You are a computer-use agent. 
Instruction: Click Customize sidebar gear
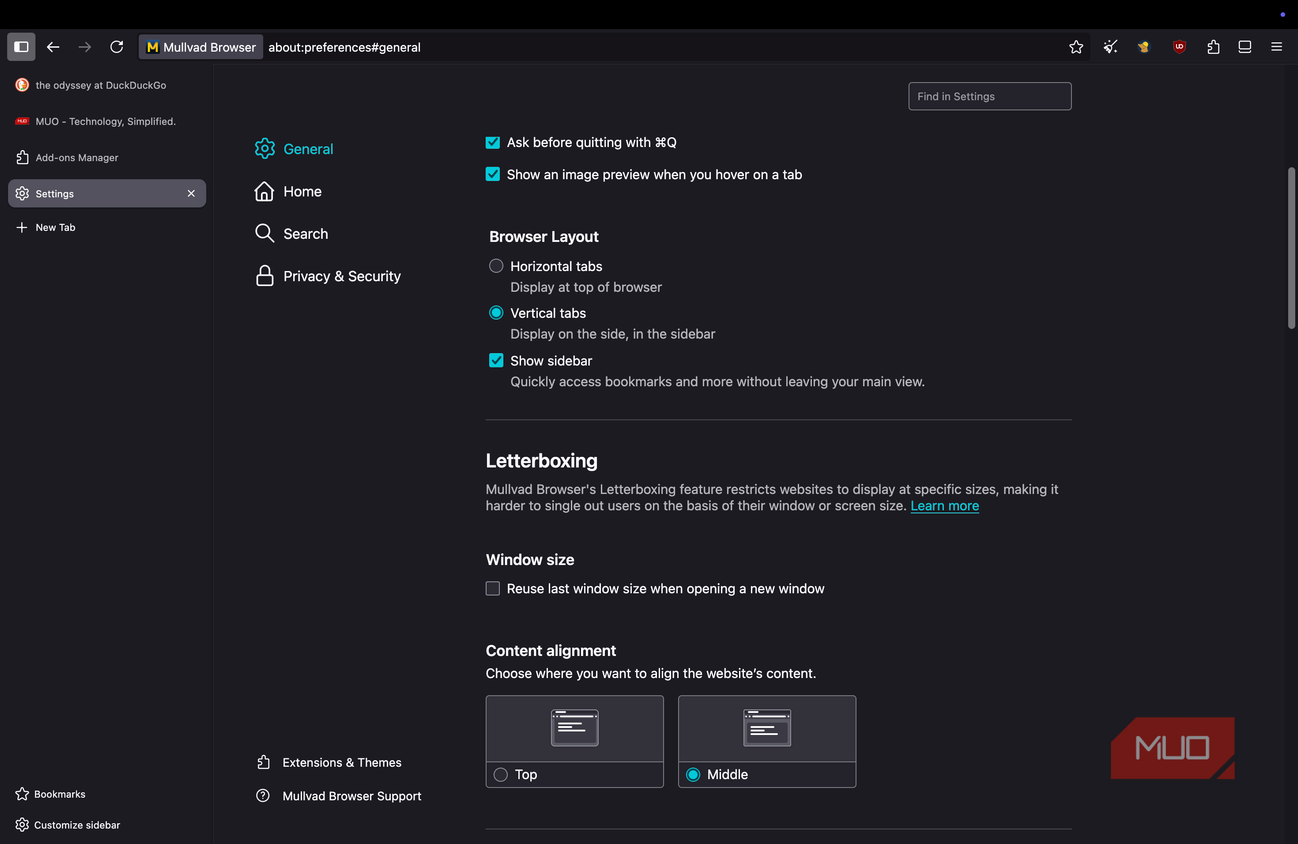pyautogui.click(x=67, y=825)
